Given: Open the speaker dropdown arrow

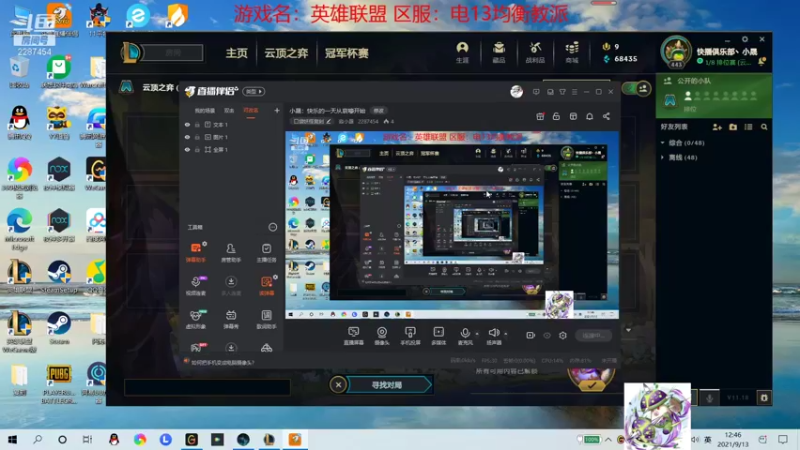Looking at the screenshot, I should (x=506, y=334).
